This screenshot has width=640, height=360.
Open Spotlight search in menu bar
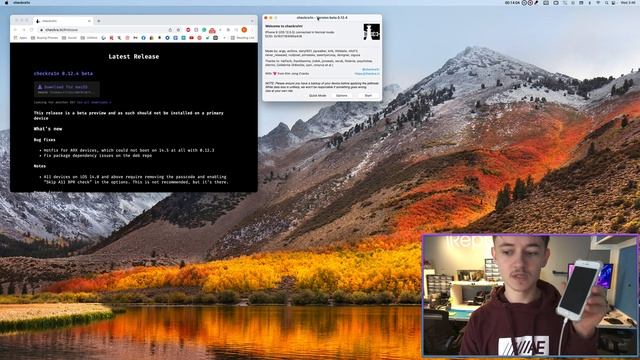607,2
